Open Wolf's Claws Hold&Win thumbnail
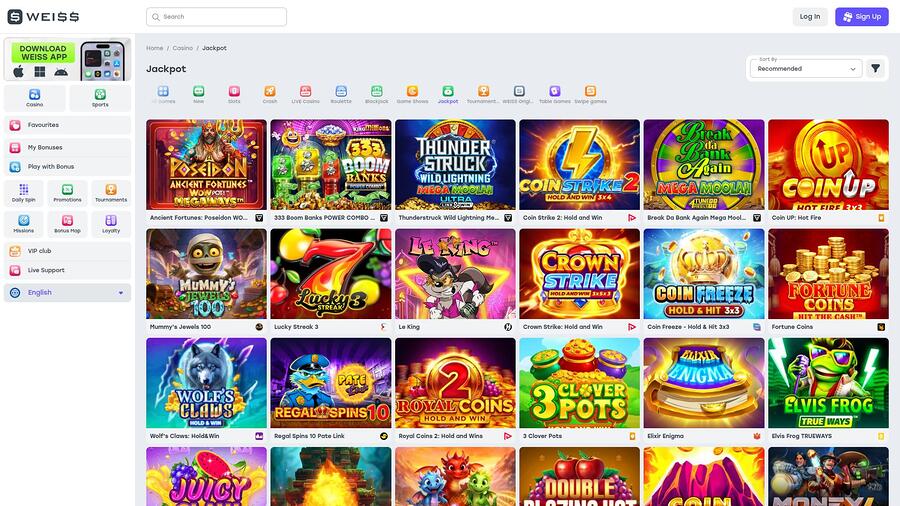Image resolution: width=900 pixels, height=506 pixels. click(207, 383)
